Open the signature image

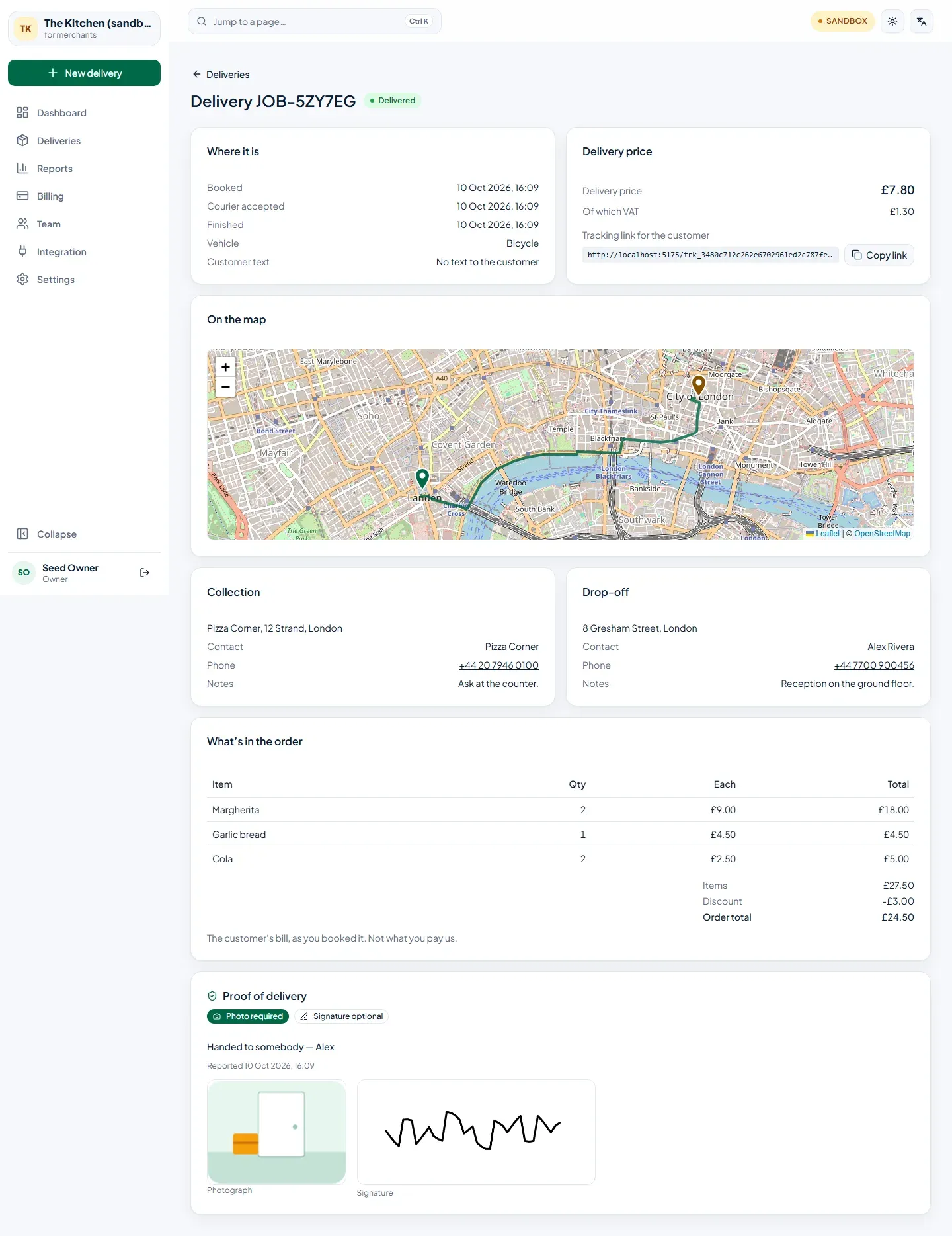click(x=476, y=1132)
